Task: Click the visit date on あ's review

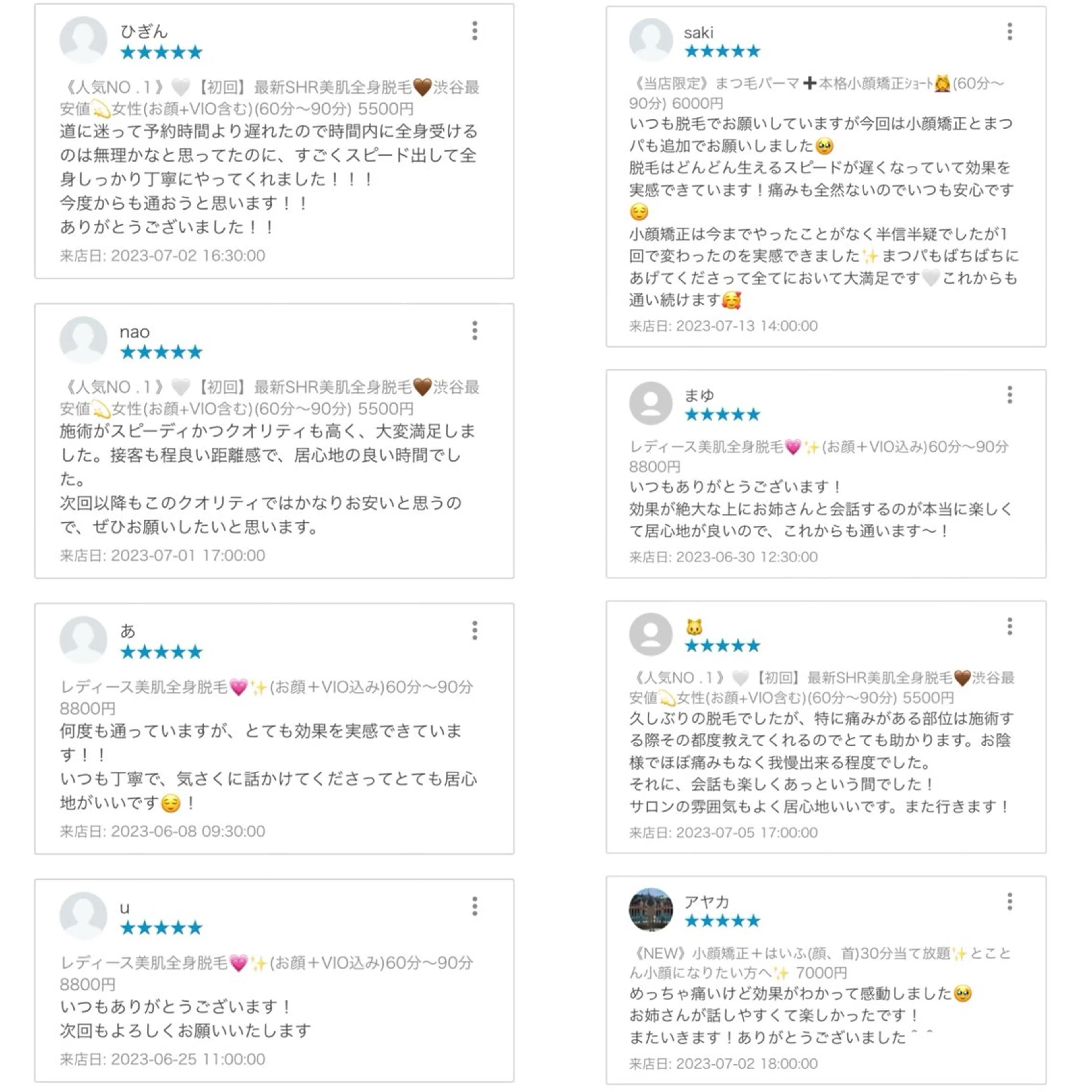Action: click(161, 832)
